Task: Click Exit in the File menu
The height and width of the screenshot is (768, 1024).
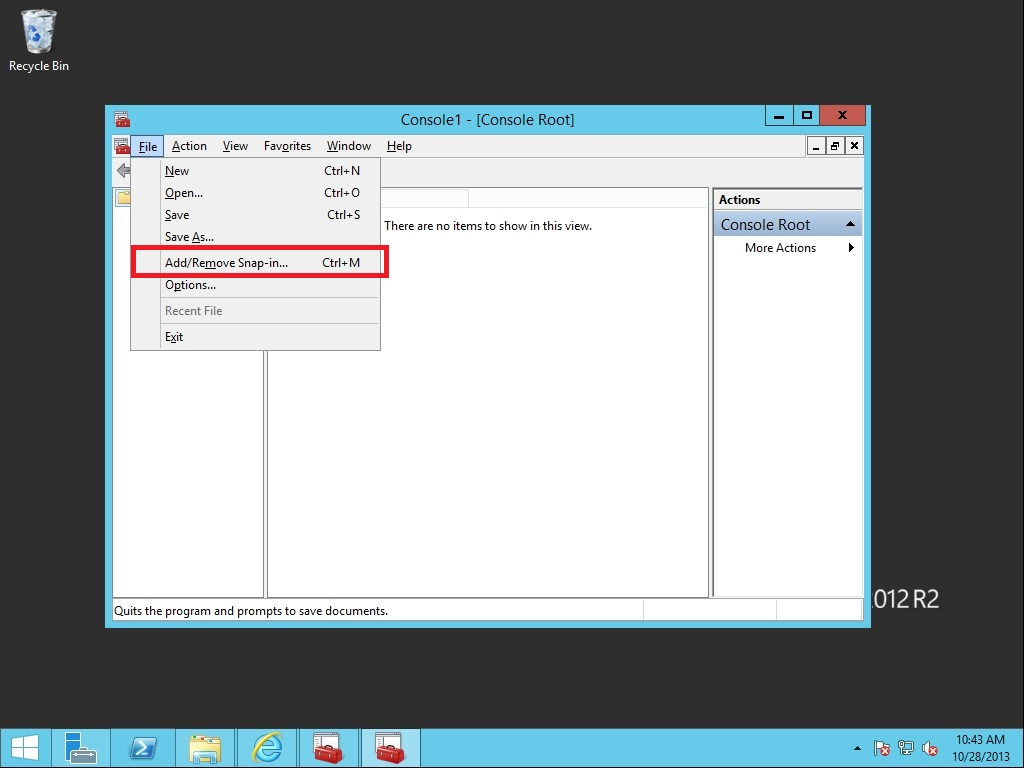Action: (174, 337)
